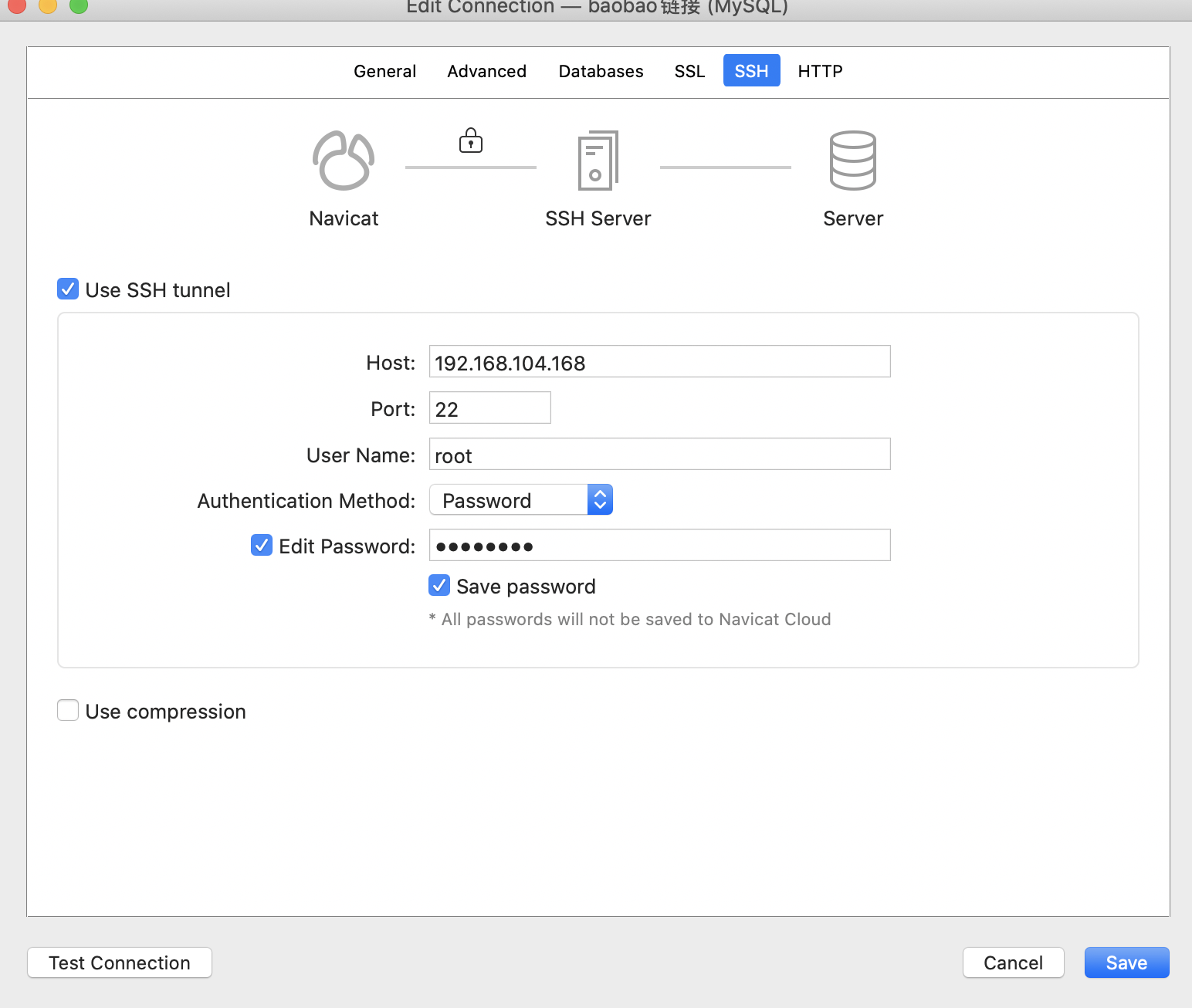Screen dimensions: 1192x1008
Task: Click the Edit Connection window title
Action: coord(597,8)
